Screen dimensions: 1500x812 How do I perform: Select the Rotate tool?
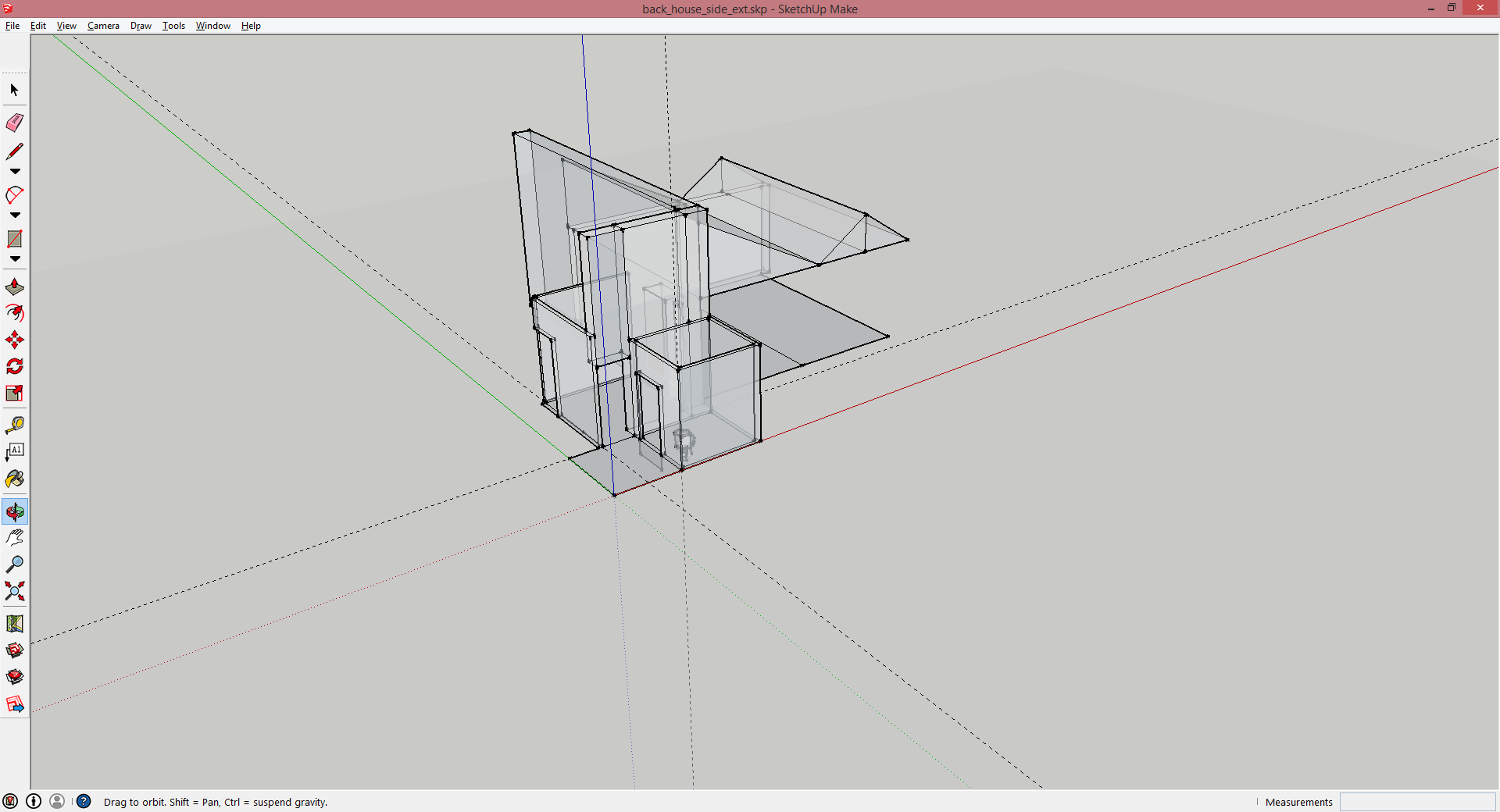point(15,366)
